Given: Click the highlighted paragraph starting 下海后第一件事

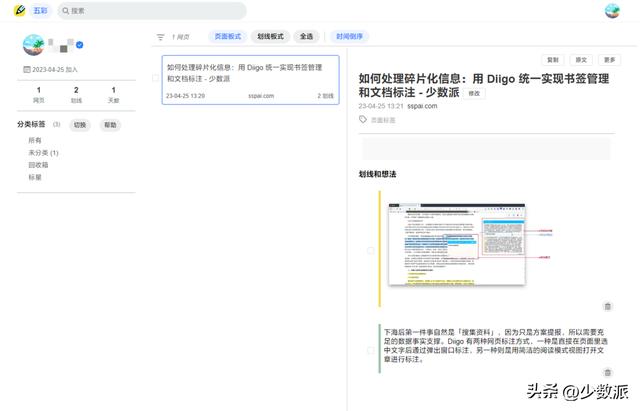Looking at the screenshot, I should point(496,346).
